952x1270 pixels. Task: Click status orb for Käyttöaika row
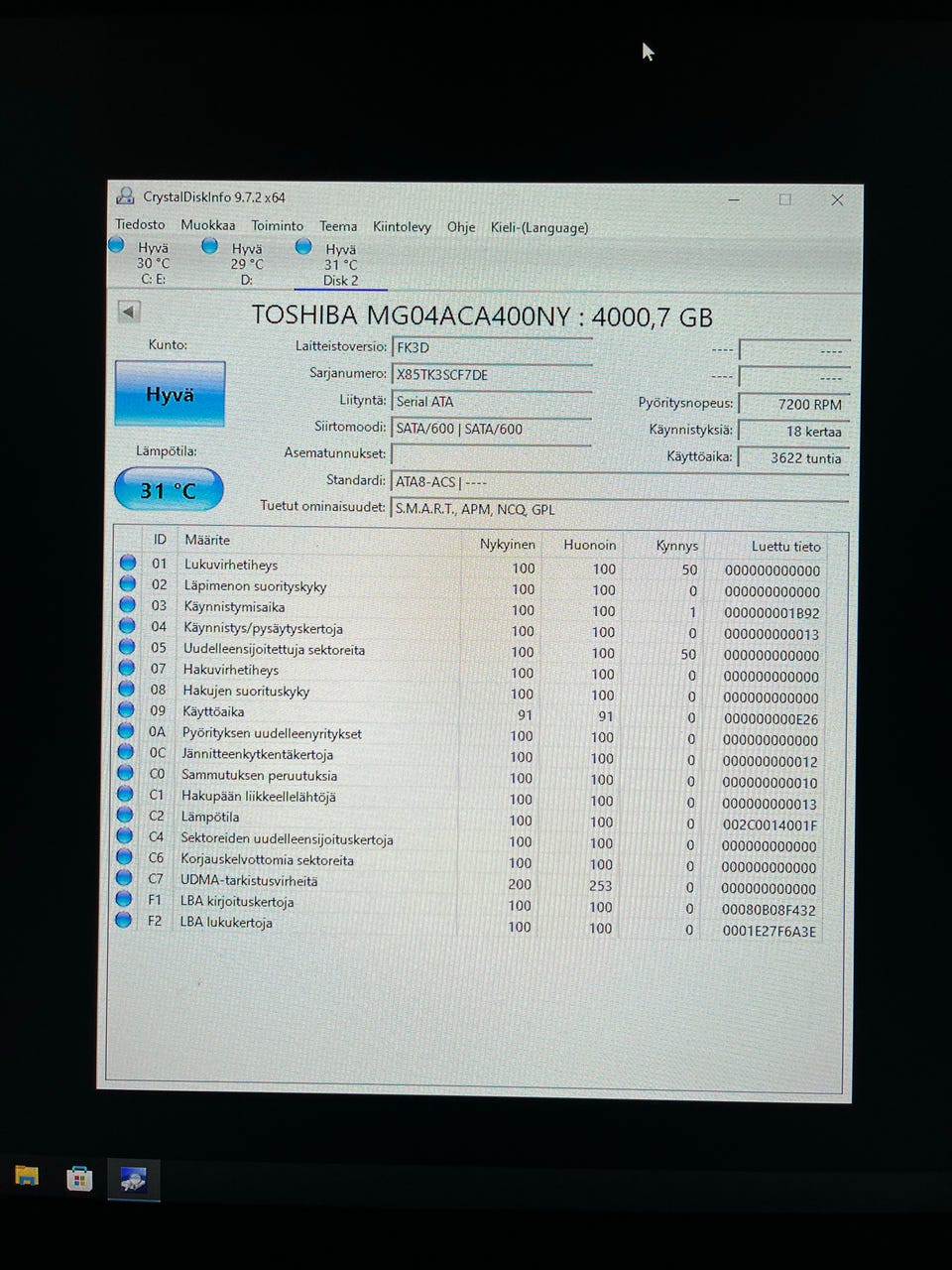point(126,710)
